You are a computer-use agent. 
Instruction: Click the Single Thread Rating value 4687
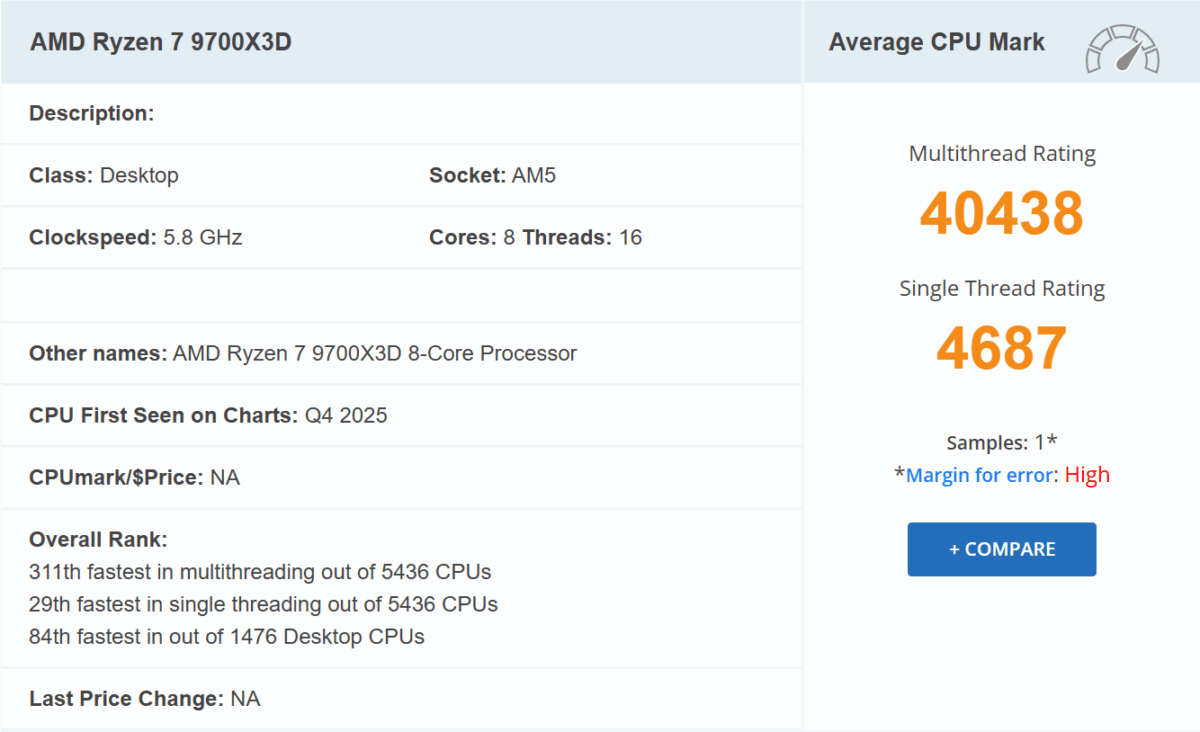point(1001,347)
